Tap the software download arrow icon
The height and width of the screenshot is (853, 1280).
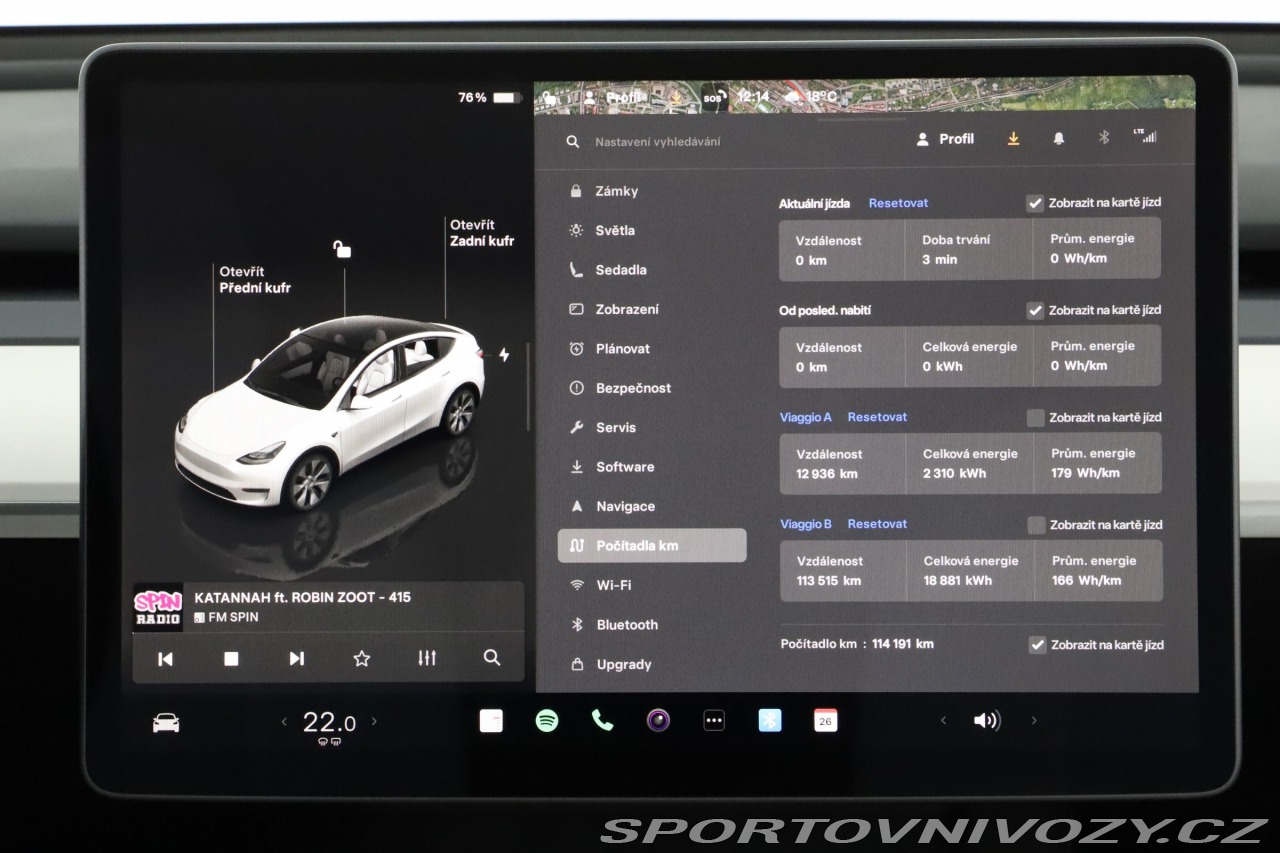1013,139
